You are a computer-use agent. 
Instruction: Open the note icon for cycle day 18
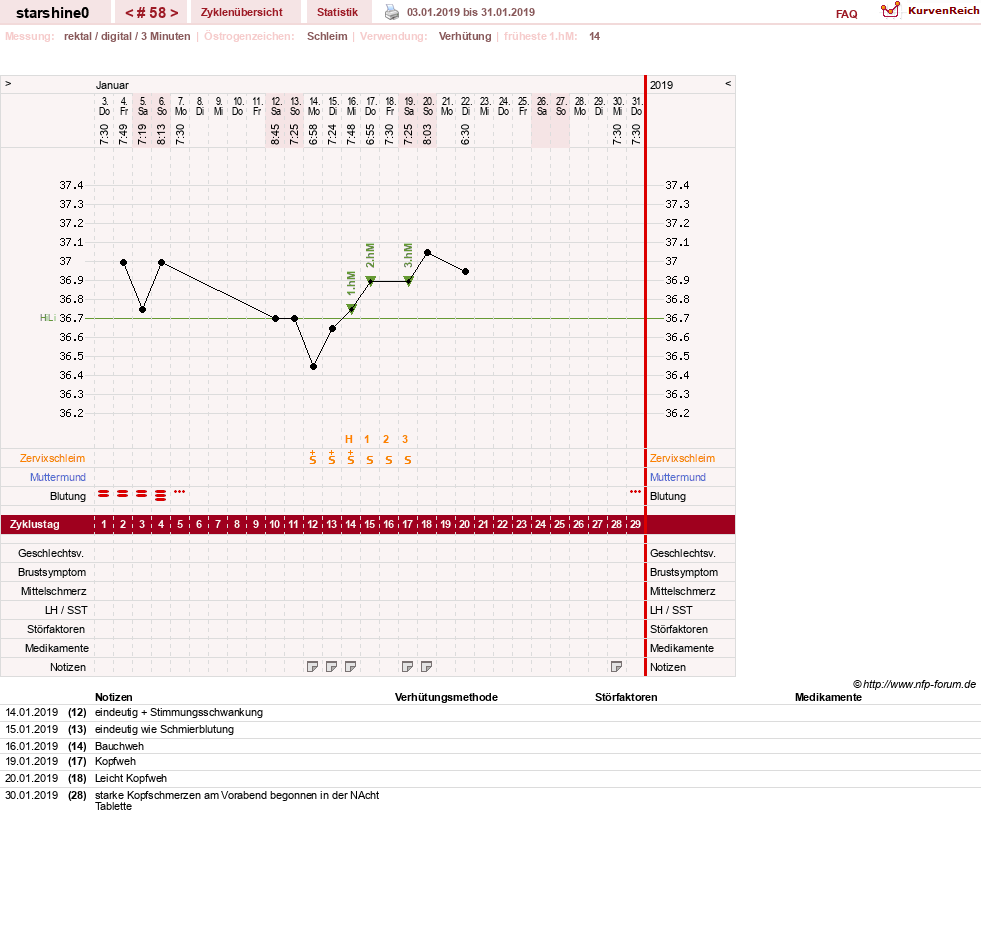[x=427, y=667]
